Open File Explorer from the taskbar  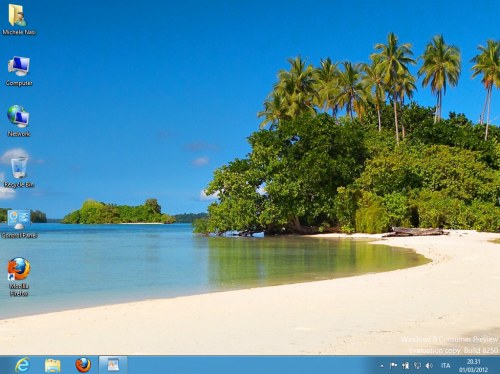53,365
